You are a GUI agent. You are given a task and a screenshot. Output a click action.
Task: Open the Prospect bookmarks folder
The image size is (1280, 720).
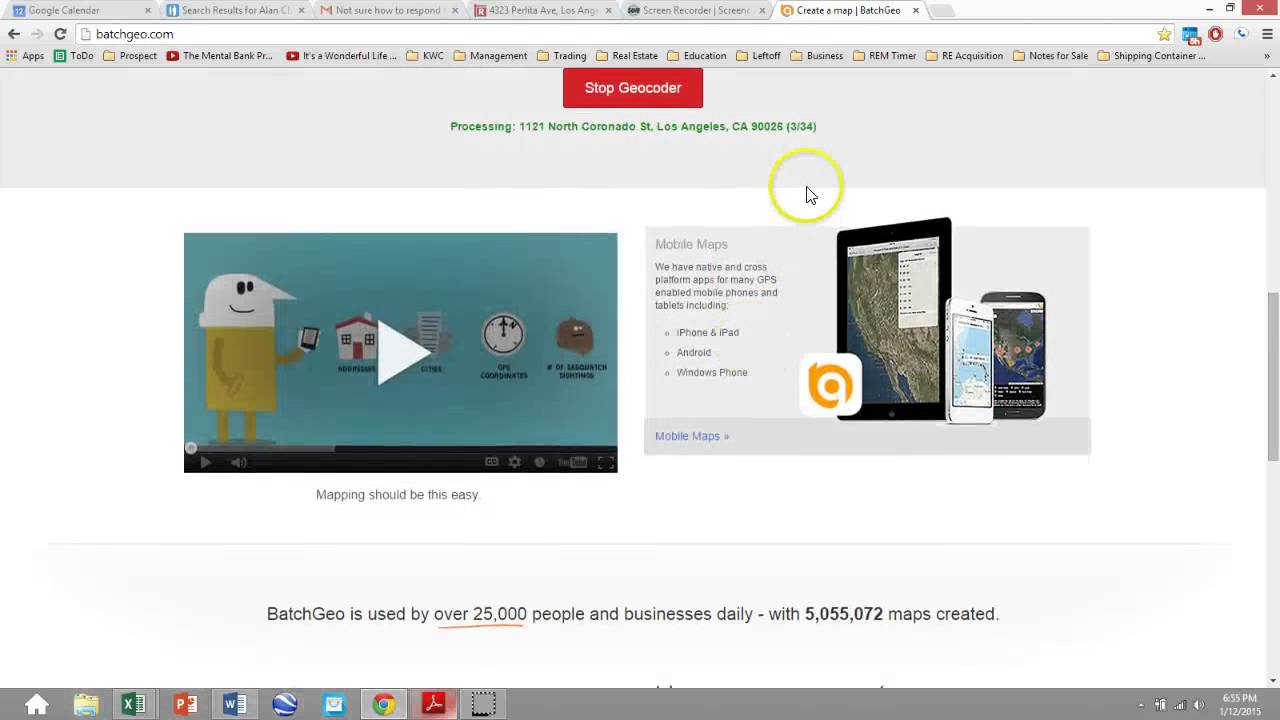coord(130,56)
